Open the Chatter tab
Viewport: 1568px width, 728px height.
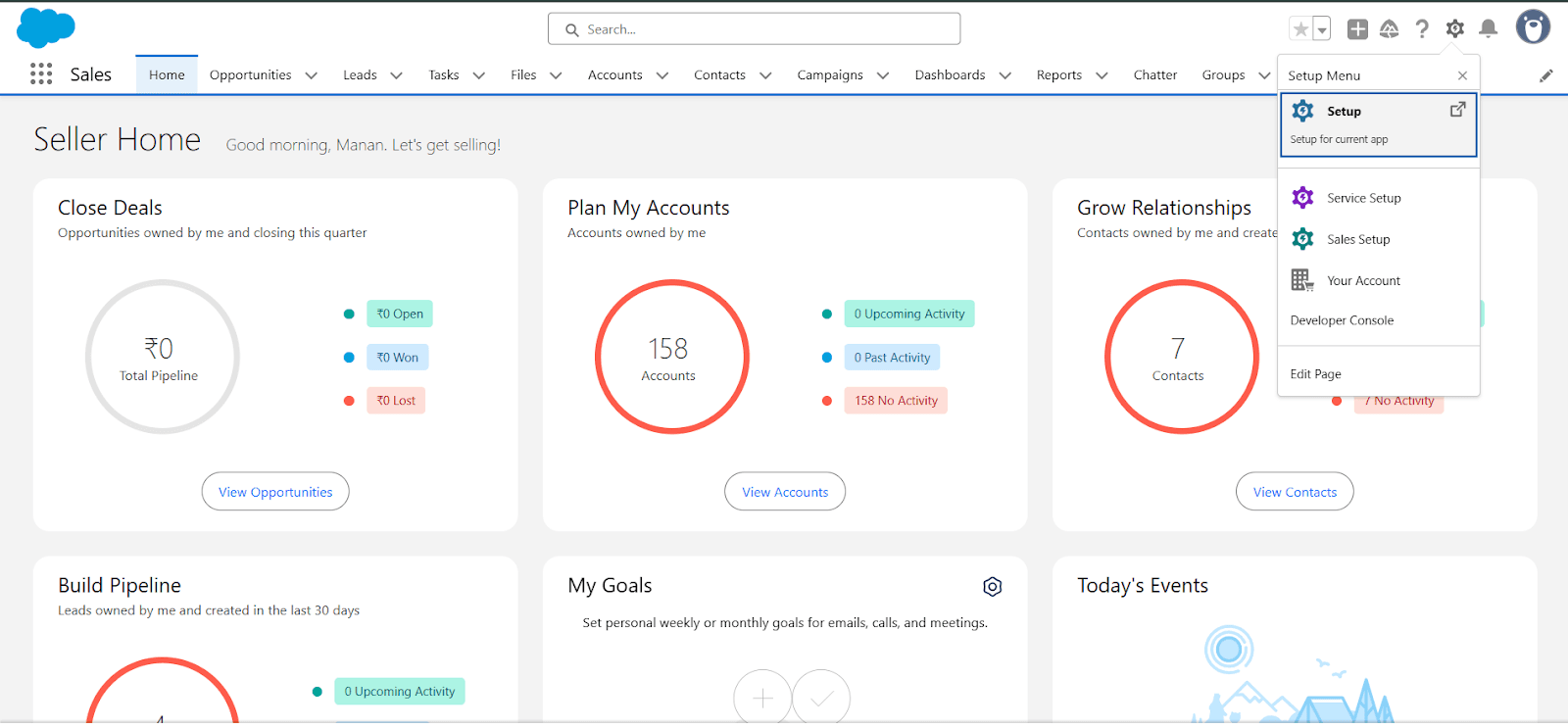click(1155, 74)
